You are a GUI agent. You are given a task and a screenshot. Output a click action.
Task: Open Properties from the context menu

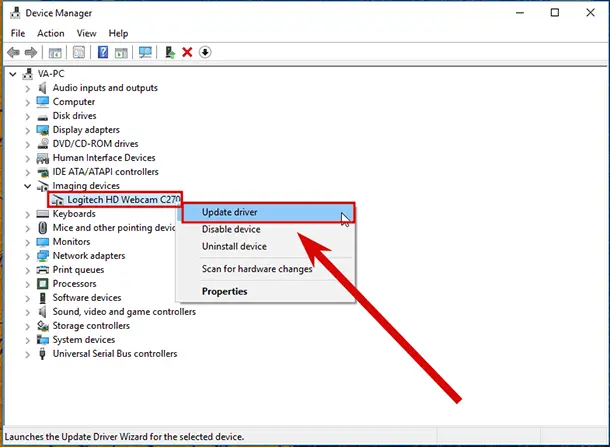266,291
